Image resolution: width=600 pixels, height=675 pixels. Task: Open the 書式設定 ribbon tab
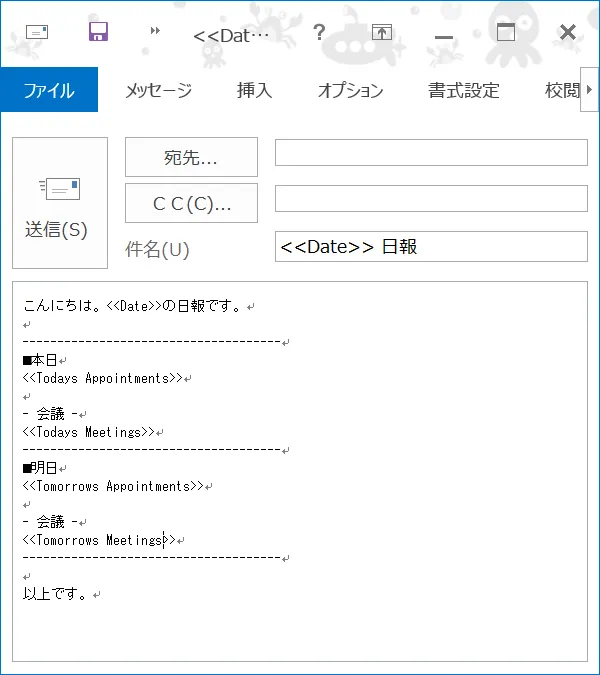[x=464, y=90]
